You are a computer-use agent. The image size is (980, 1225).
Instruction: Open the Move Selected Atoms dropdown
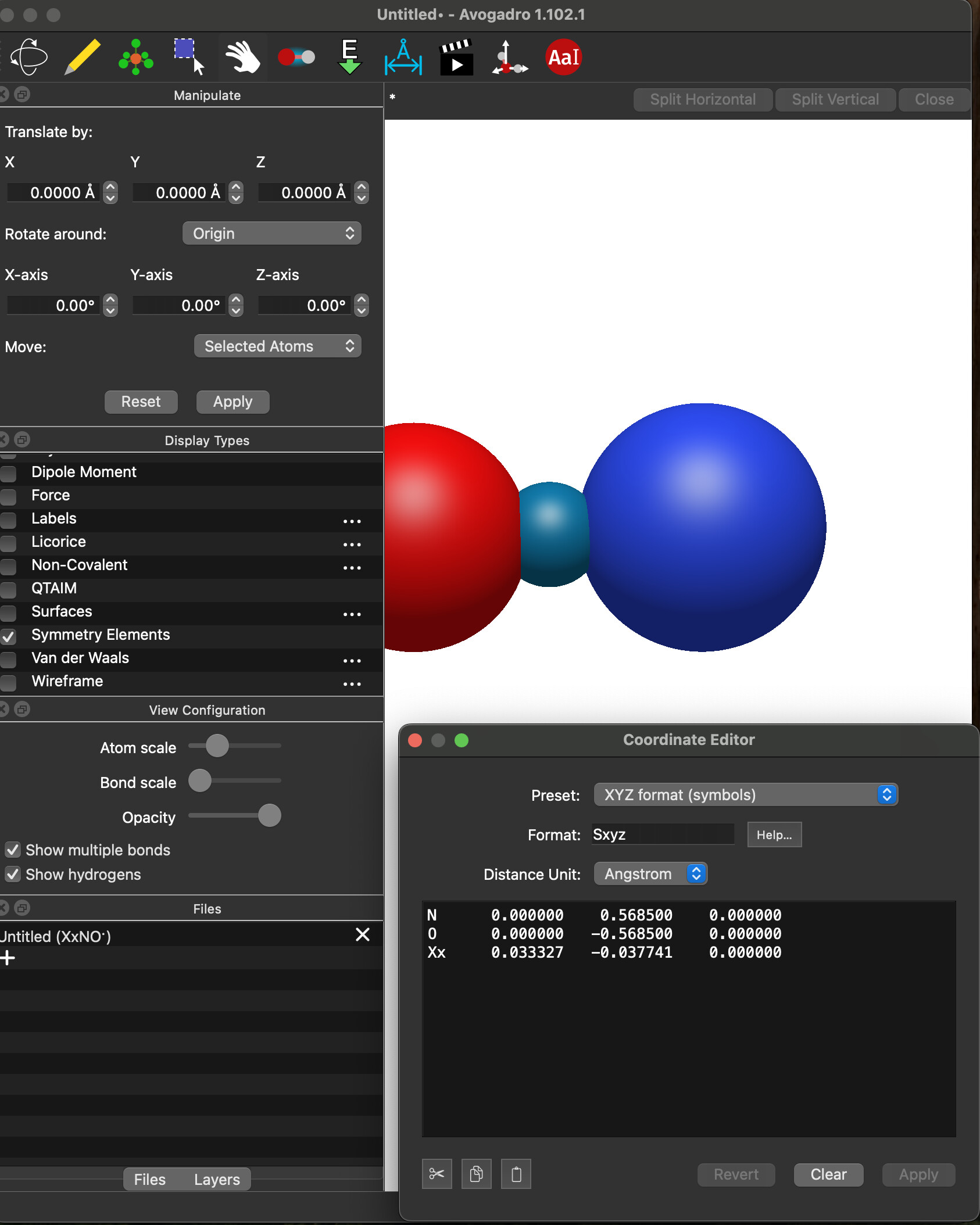277,346
